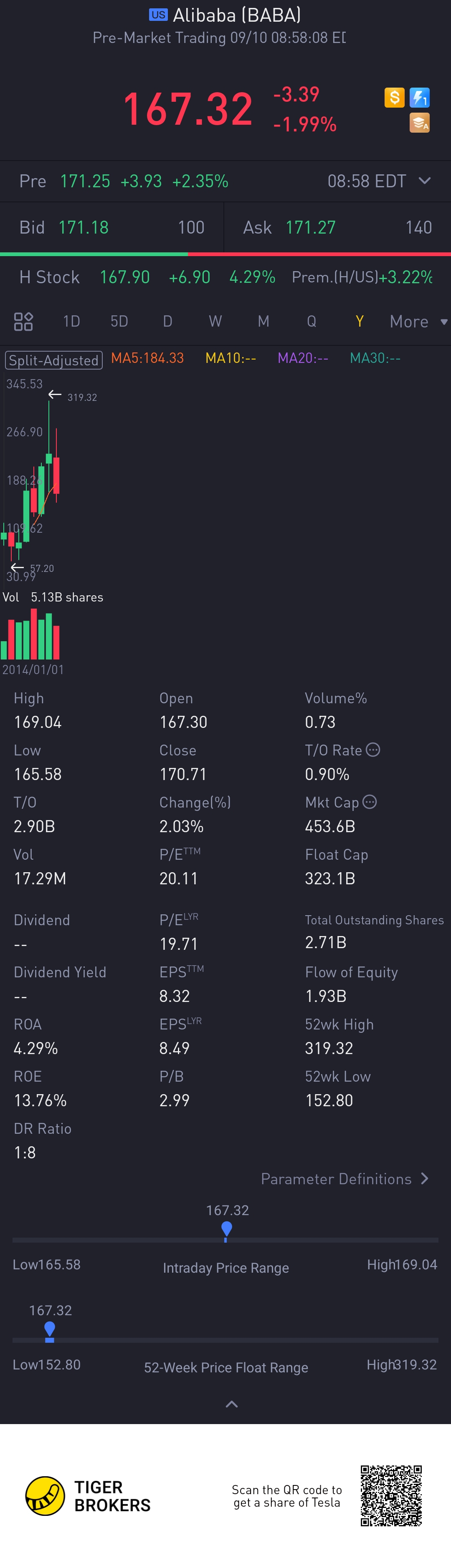Toggle the MA10 indicator label
The image size is (451, 1568).
231,358
